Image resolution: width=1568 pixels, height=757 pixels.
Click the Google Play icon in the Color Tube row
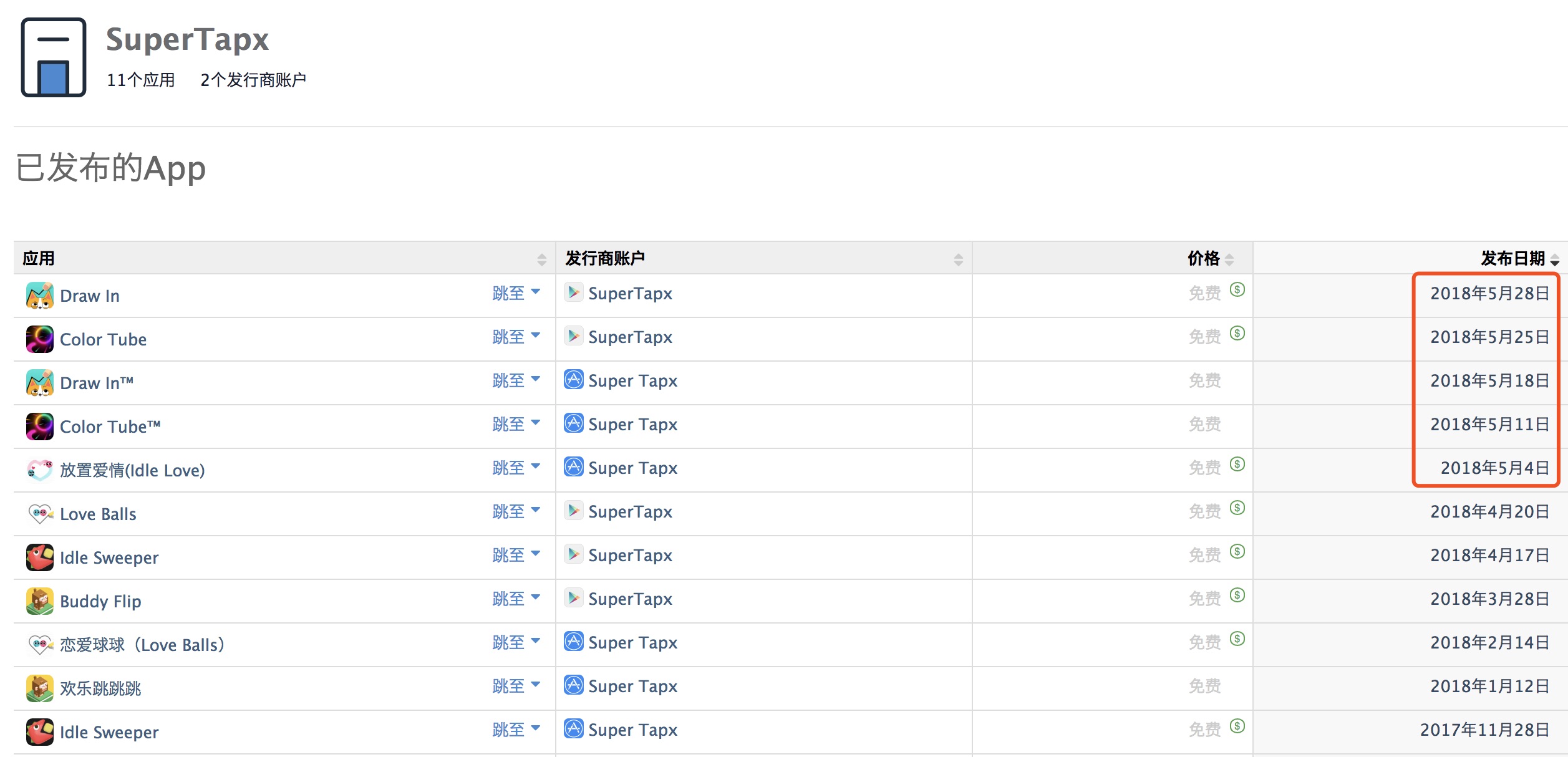(x=574, y=335)
